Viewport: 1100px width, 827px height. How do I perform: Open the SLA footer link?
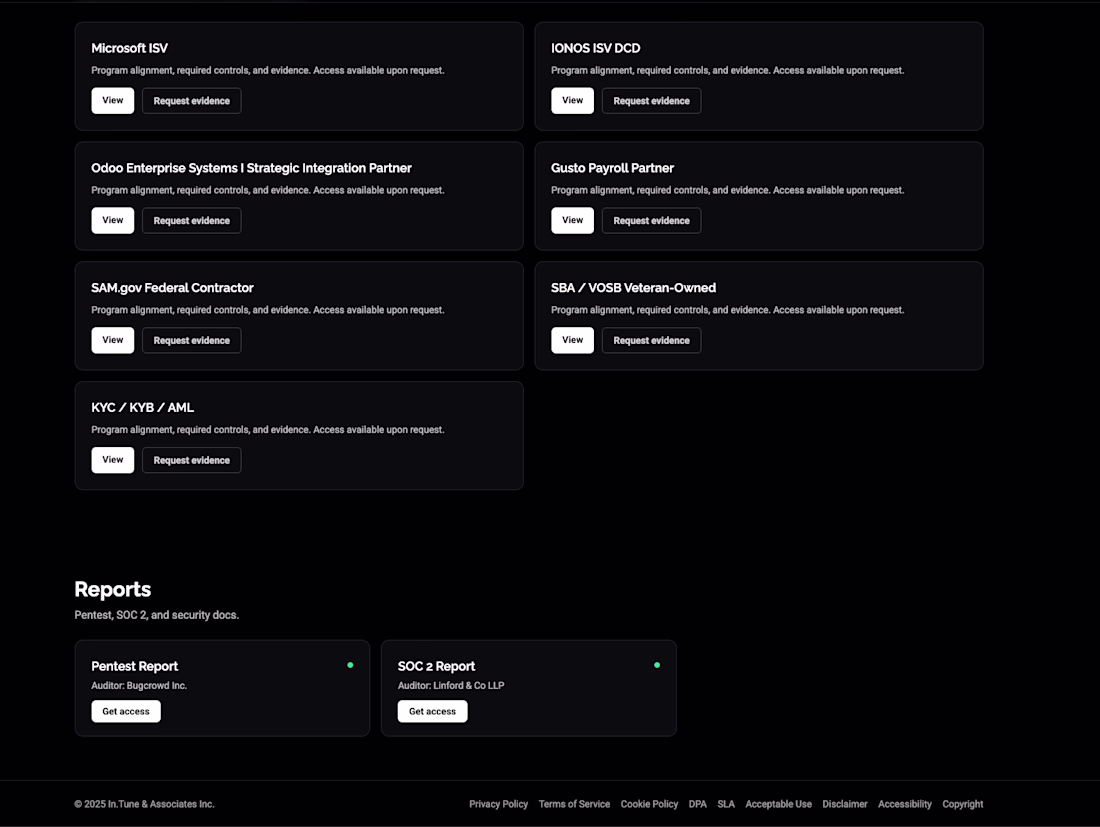pos(726,804)
